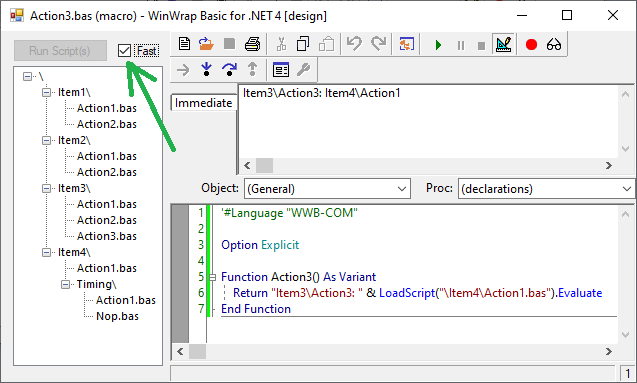Click the Cut scissors icon
The width and height of the screenshot is (637, 383).
(x=281, y=44)
